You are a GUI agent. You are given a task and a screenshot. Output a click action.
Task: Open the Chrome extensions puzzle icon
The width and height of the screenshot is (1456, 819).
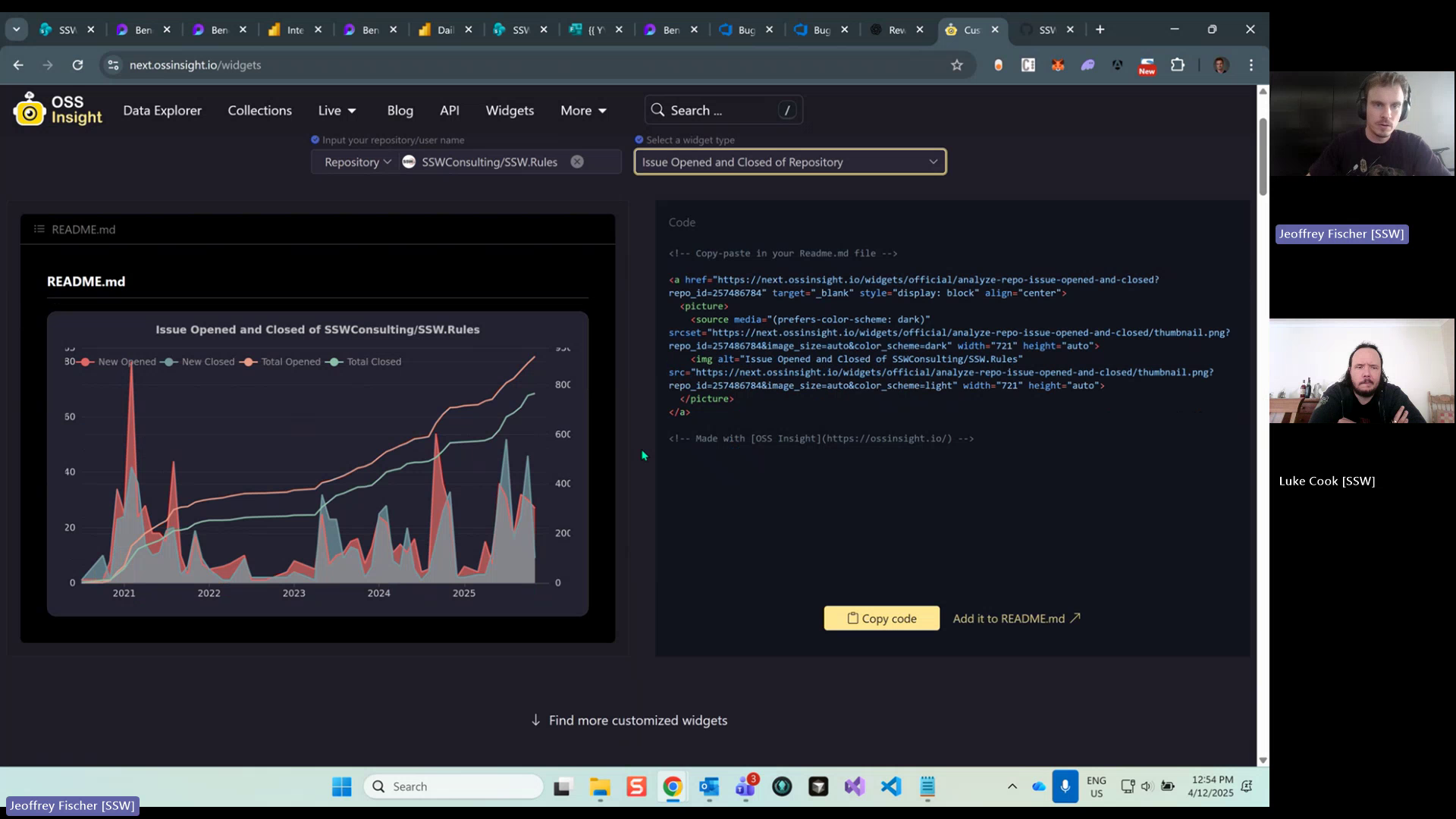pyautogui.click(x=1177, y=65)
